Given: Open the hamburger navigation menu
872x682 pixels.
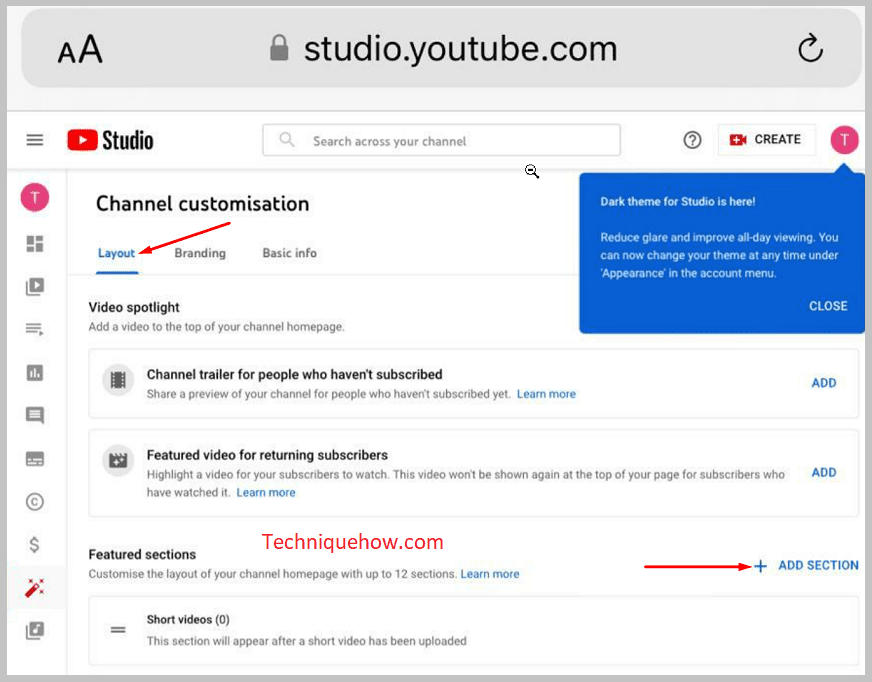Looking at the screenshot, I should click(34, 140).
